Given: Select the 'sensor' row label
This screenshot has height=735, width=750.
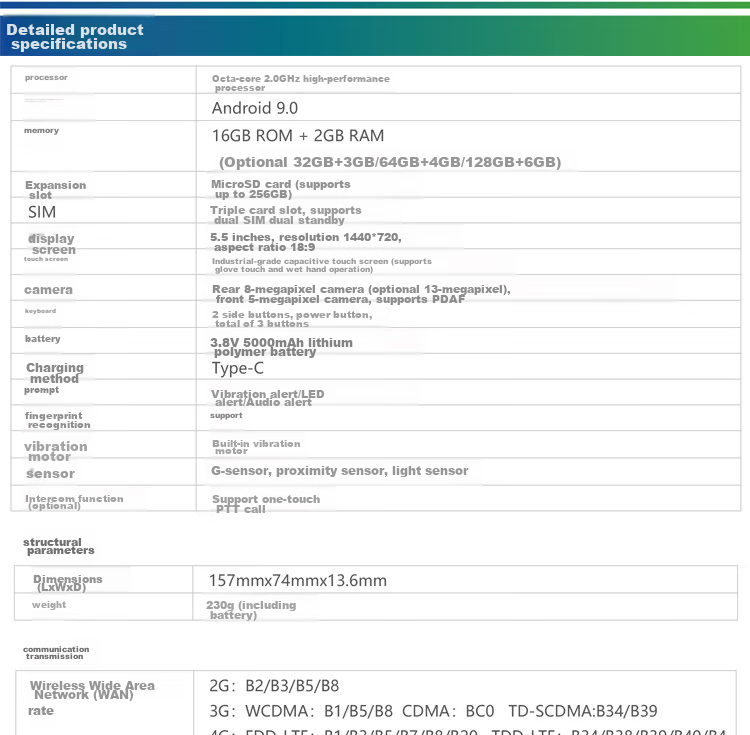Looking at the screenshot, I should (x=50, y=474).
